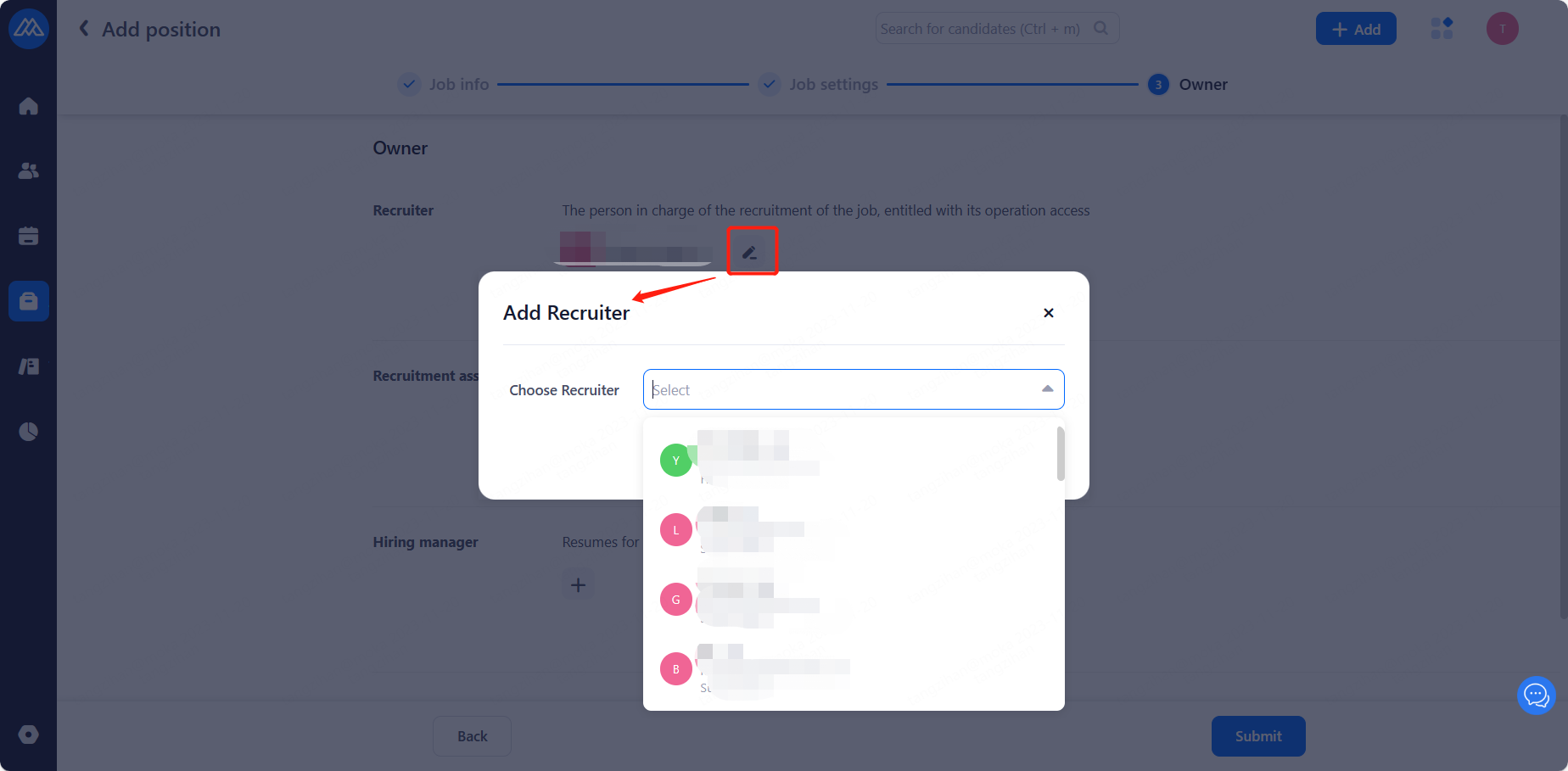The image size is (1568, 771).
Task: Open the pie chart reports icon
Action: (28, 432)
